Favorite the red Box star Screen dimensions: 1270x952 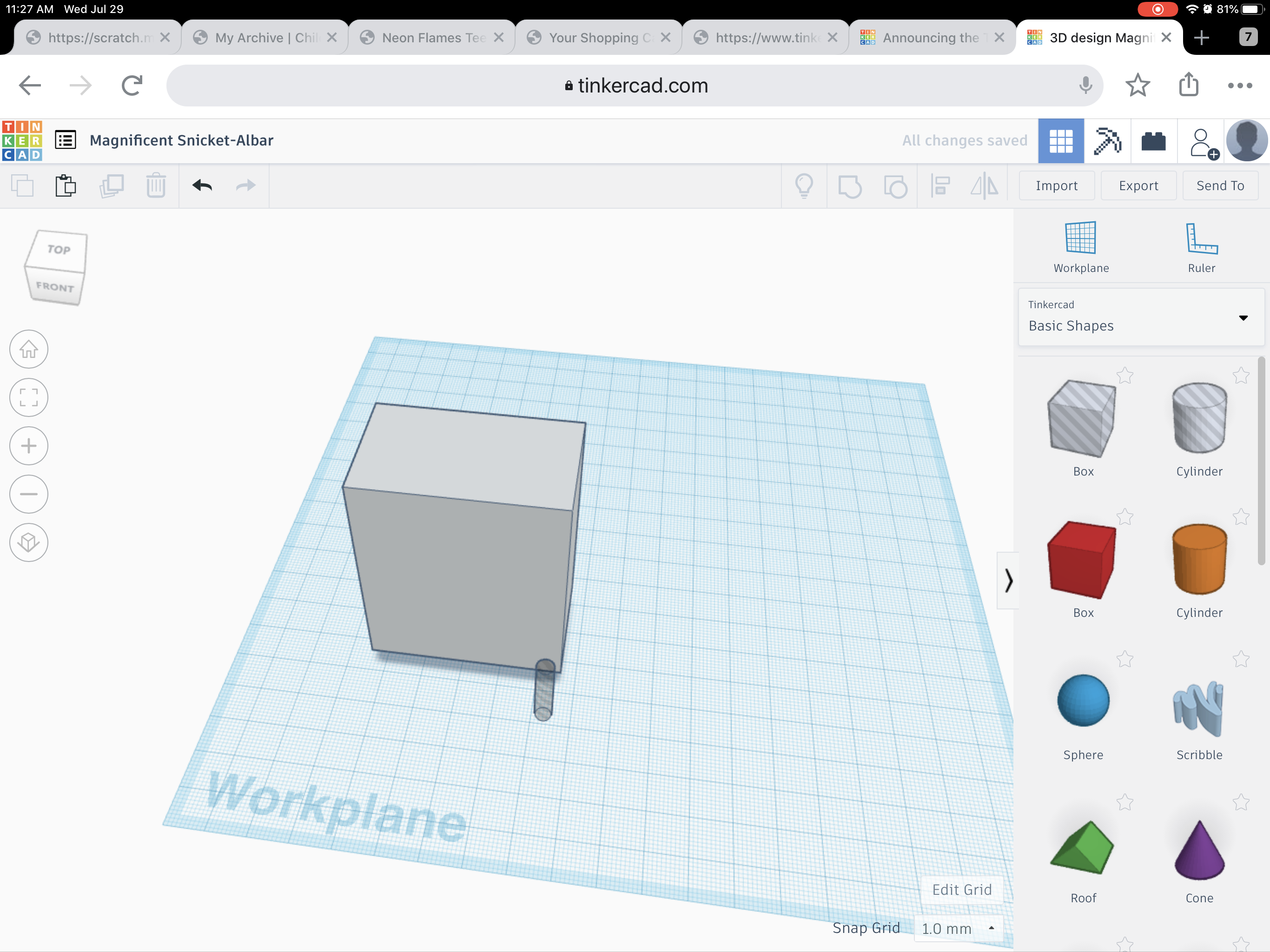tap(1125, 517)
